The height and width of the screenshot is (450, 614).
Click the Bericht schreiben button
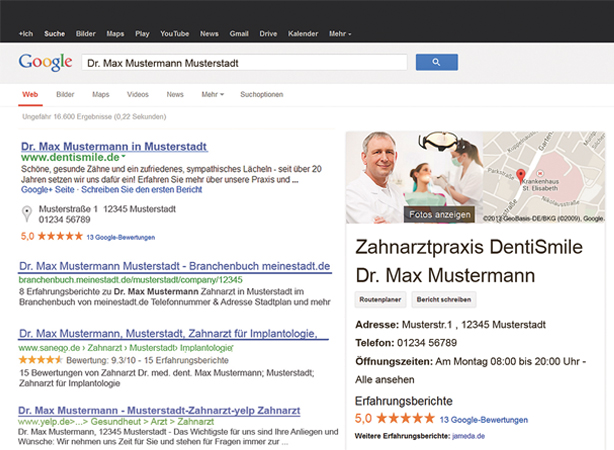(x=444, y=300)
